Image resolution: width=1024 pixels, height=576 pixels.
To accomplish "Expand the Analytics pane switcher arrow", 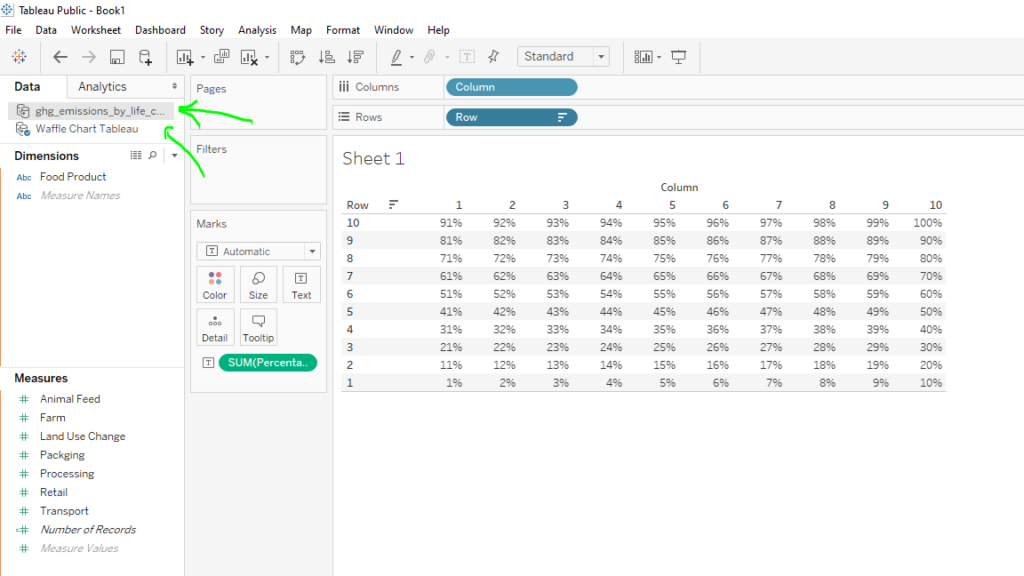I will pyautogui.click(x=174, y=86).
